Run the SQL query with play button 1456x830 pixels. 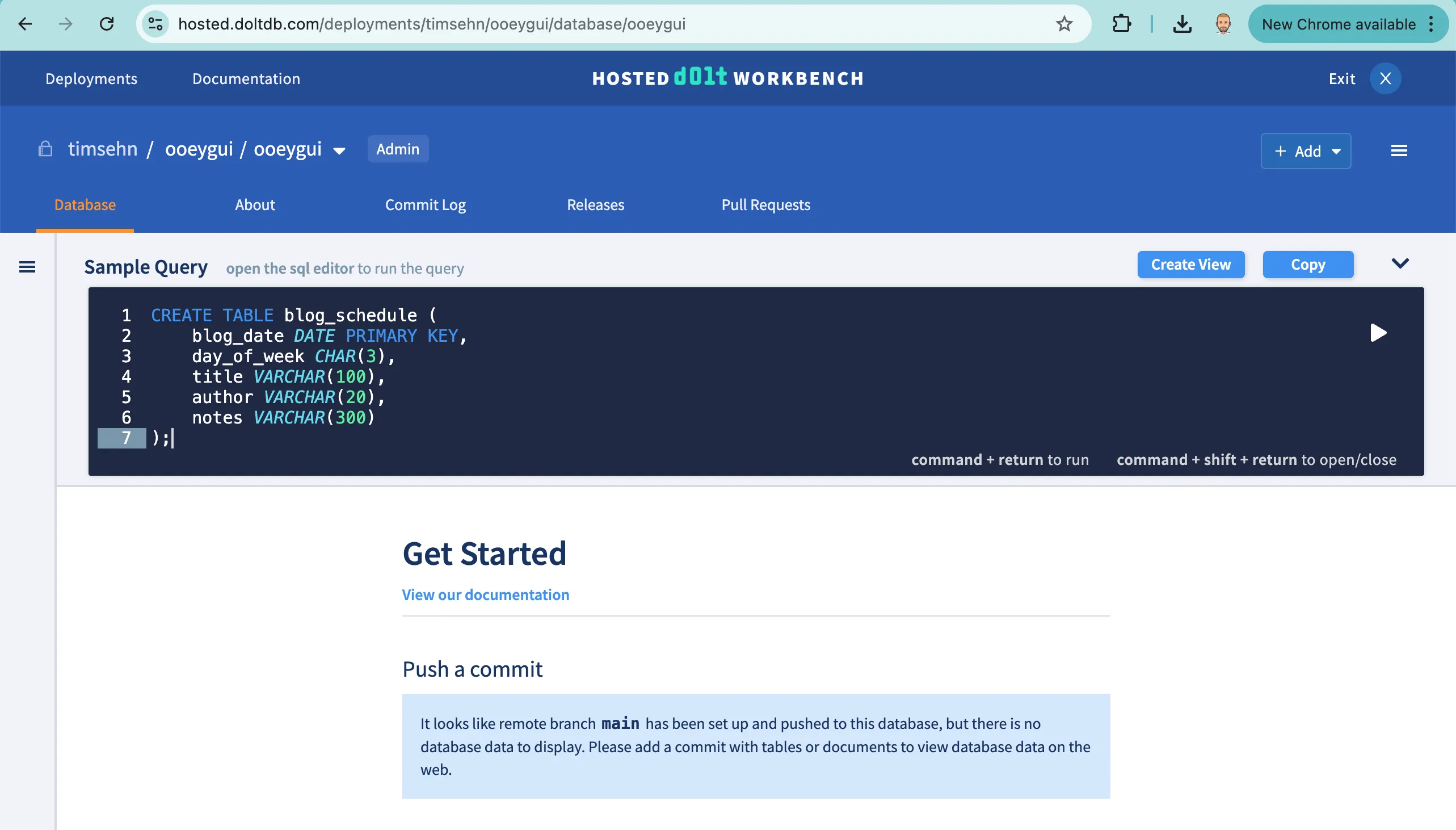click(x=1377, y=332)
